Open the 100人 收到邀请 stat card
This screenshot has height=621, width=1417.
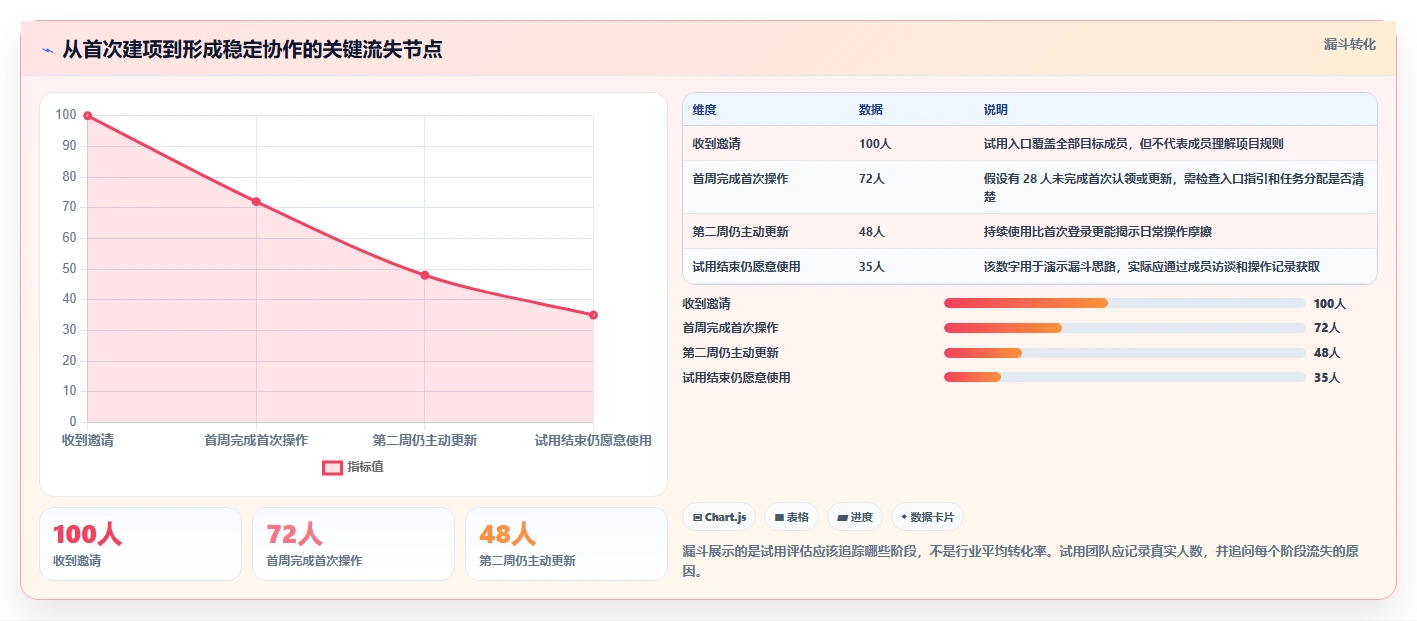(140, 544)
